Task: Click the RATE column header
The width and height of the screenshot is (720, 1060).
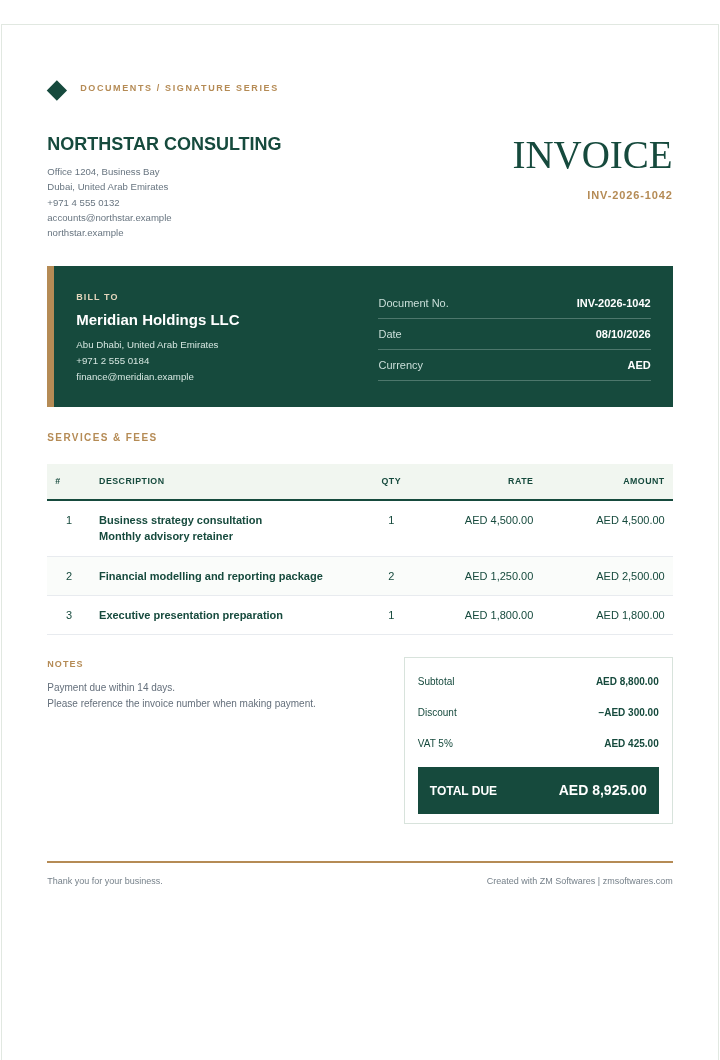Action: [521, 481]
